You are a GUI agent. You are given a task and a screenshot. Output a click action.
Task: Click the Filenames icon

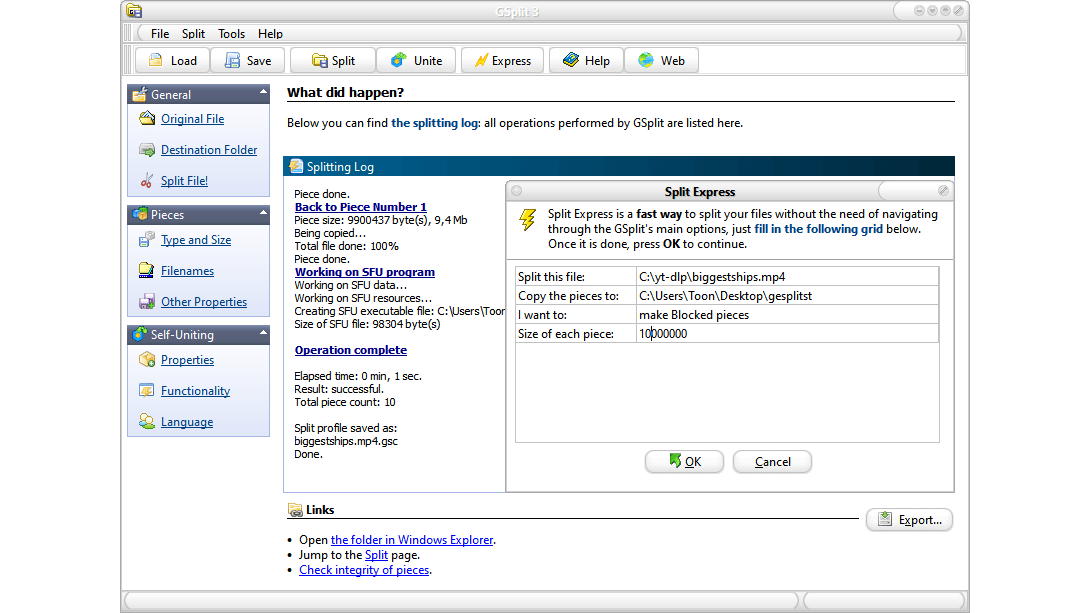(147, 270)
